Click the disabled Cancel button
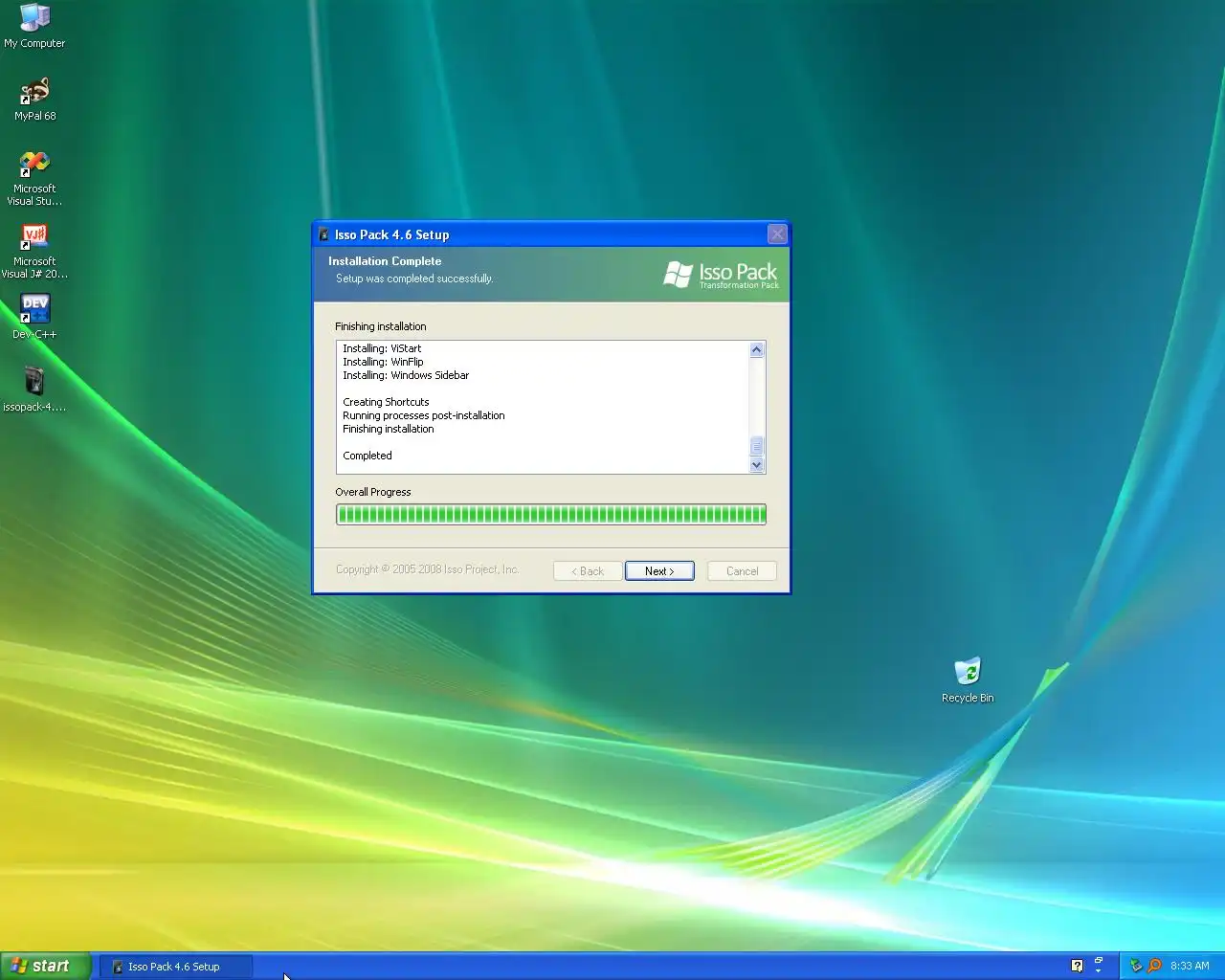This screenshot has width=1225, height=980. tap(742, 570)
